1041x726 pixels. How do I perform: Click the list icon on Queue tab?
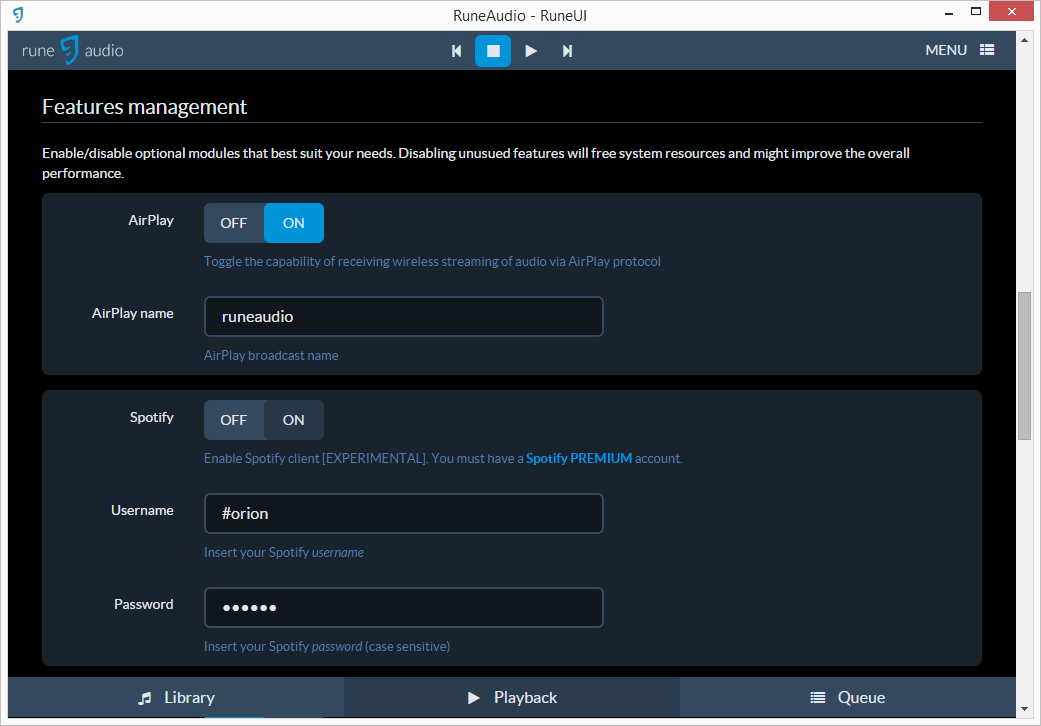pos(818,698)
